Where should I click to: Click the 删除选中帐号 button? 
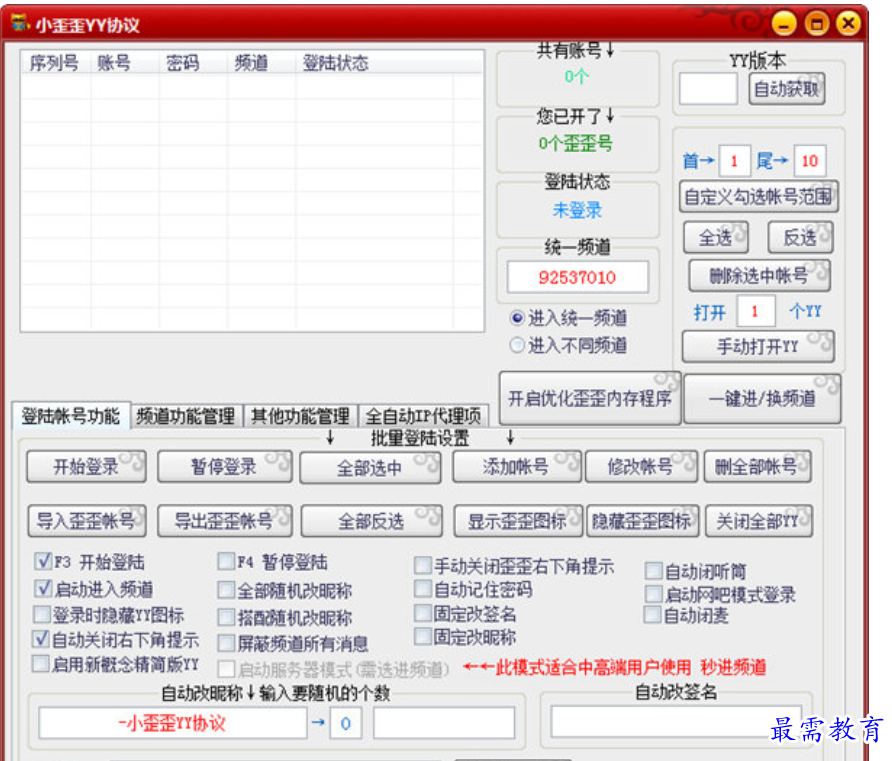(759, 276)
